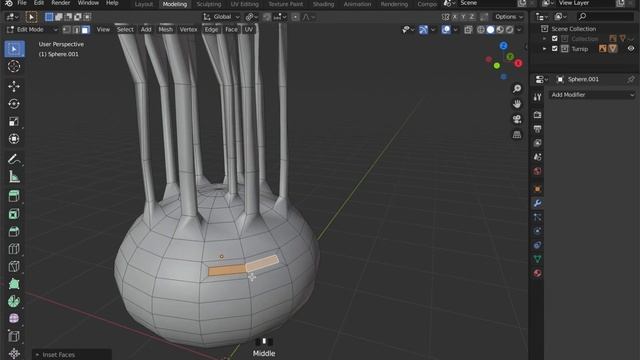The height and width of the screenshot is (360, 640).
Task: Enable face select mode
Action: point(85,29)
